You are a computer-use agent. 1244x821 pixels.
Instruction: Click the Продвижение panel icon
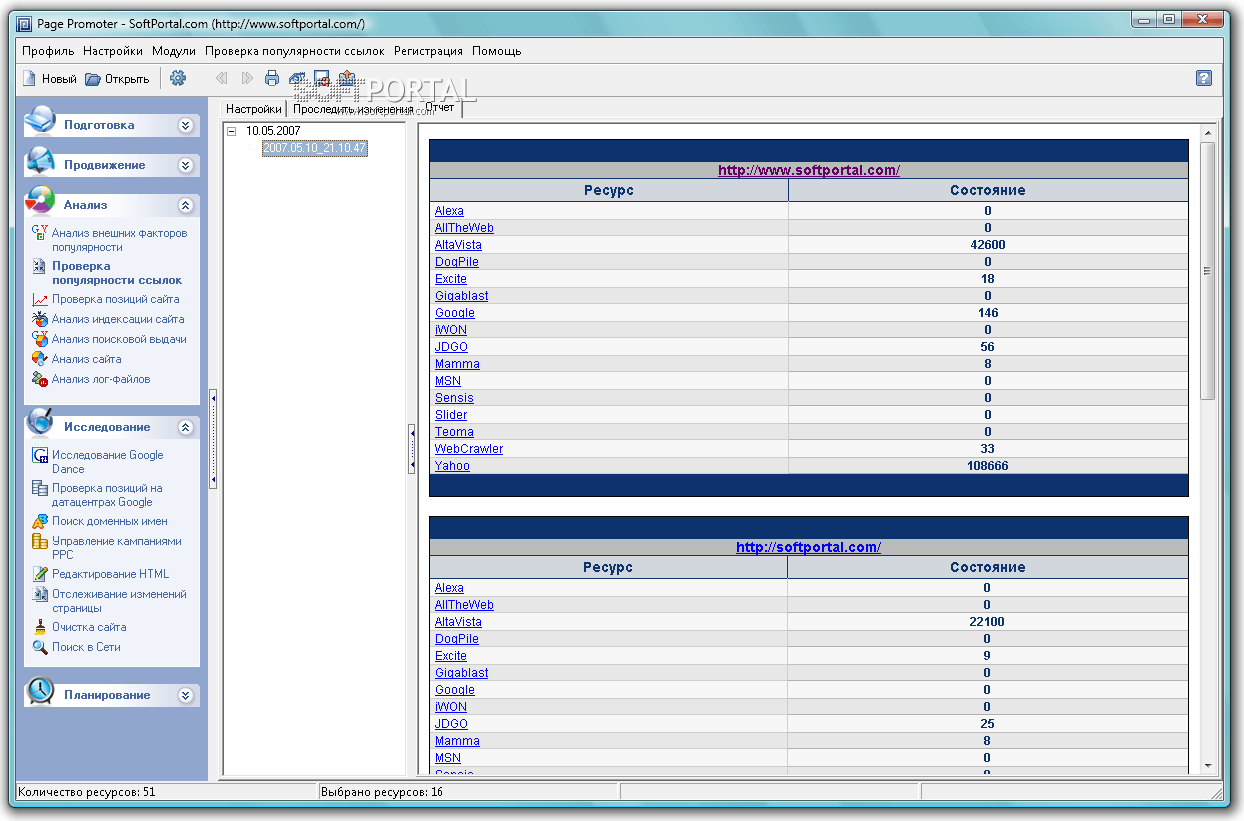click(x=41, y=161)
